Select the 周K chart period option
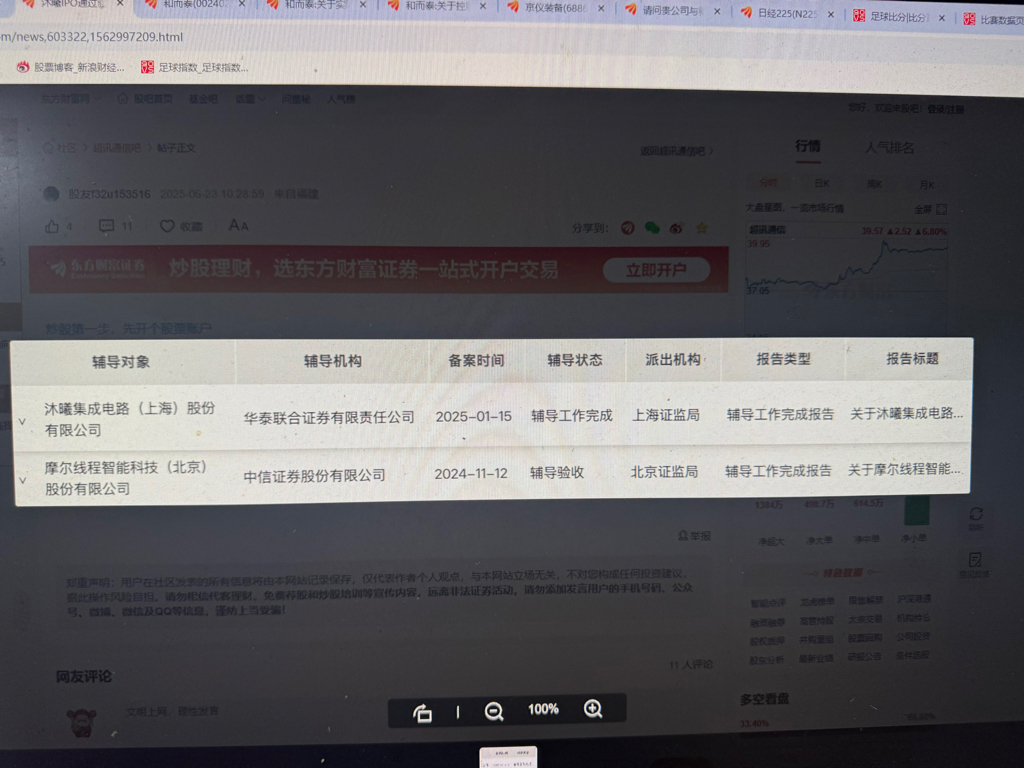 874,184
